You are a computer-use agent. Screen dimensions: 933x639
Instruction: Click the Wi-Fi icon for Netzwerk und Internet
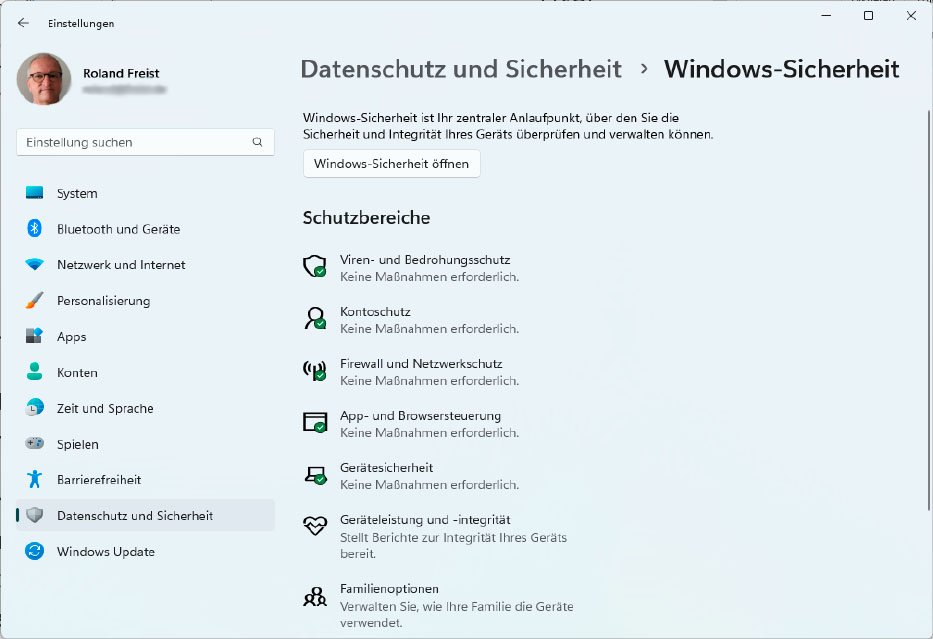[35, 264]
